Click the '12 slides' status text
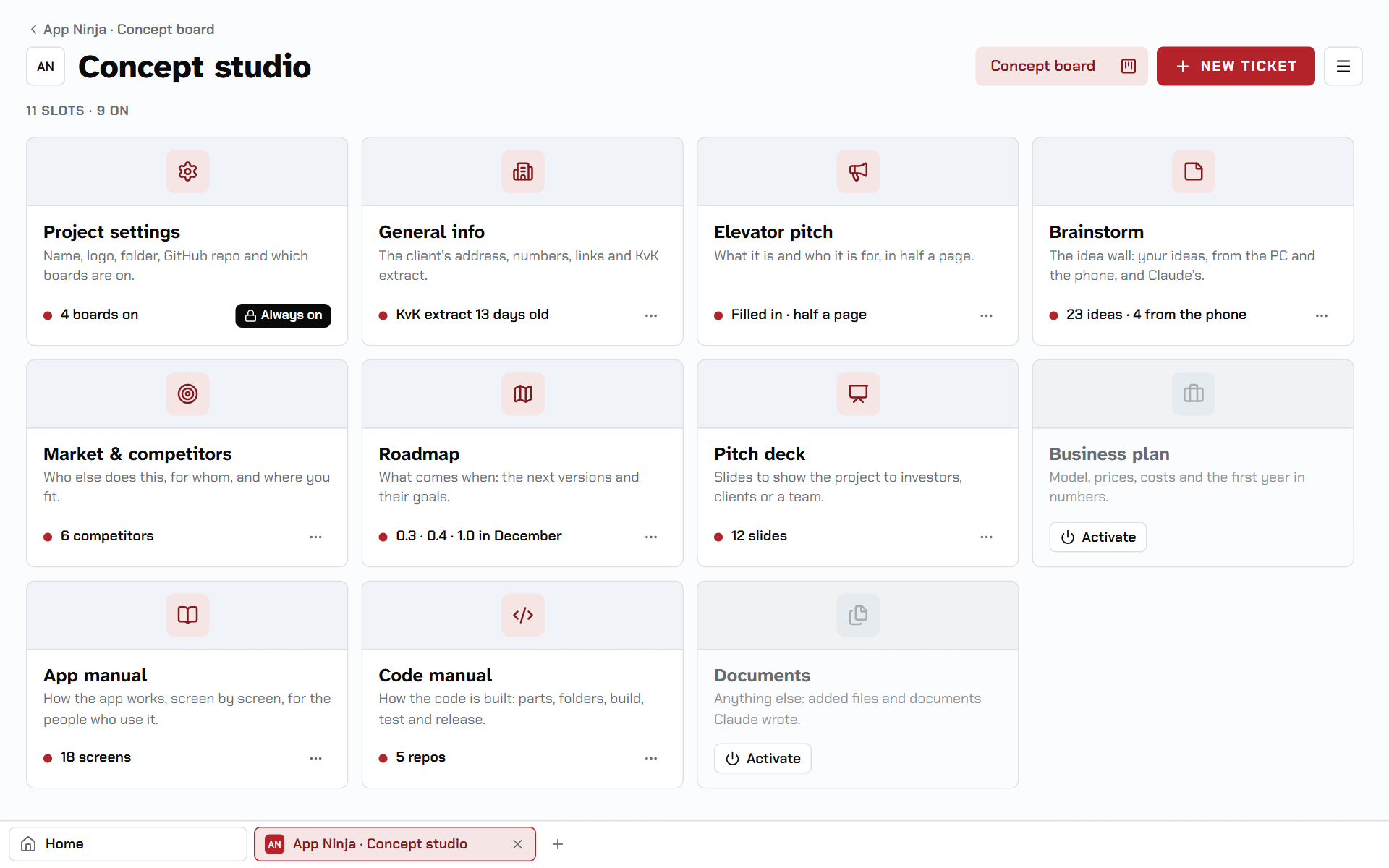The width and height of the screenshot is (1389, 868). (759, 536)
